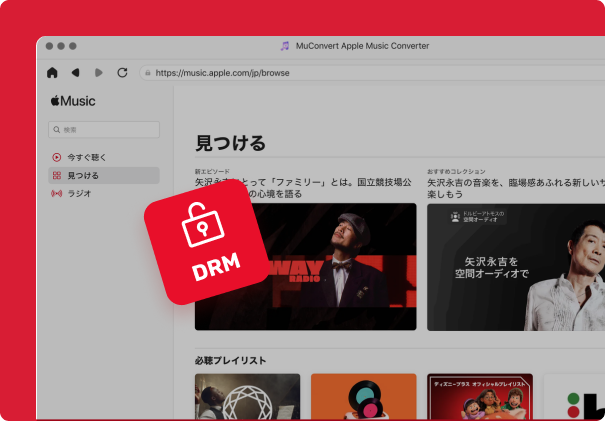Open the playlist with green and red dots
The width and height of the screenshot is (605, 421).
[x=575, y=396]
